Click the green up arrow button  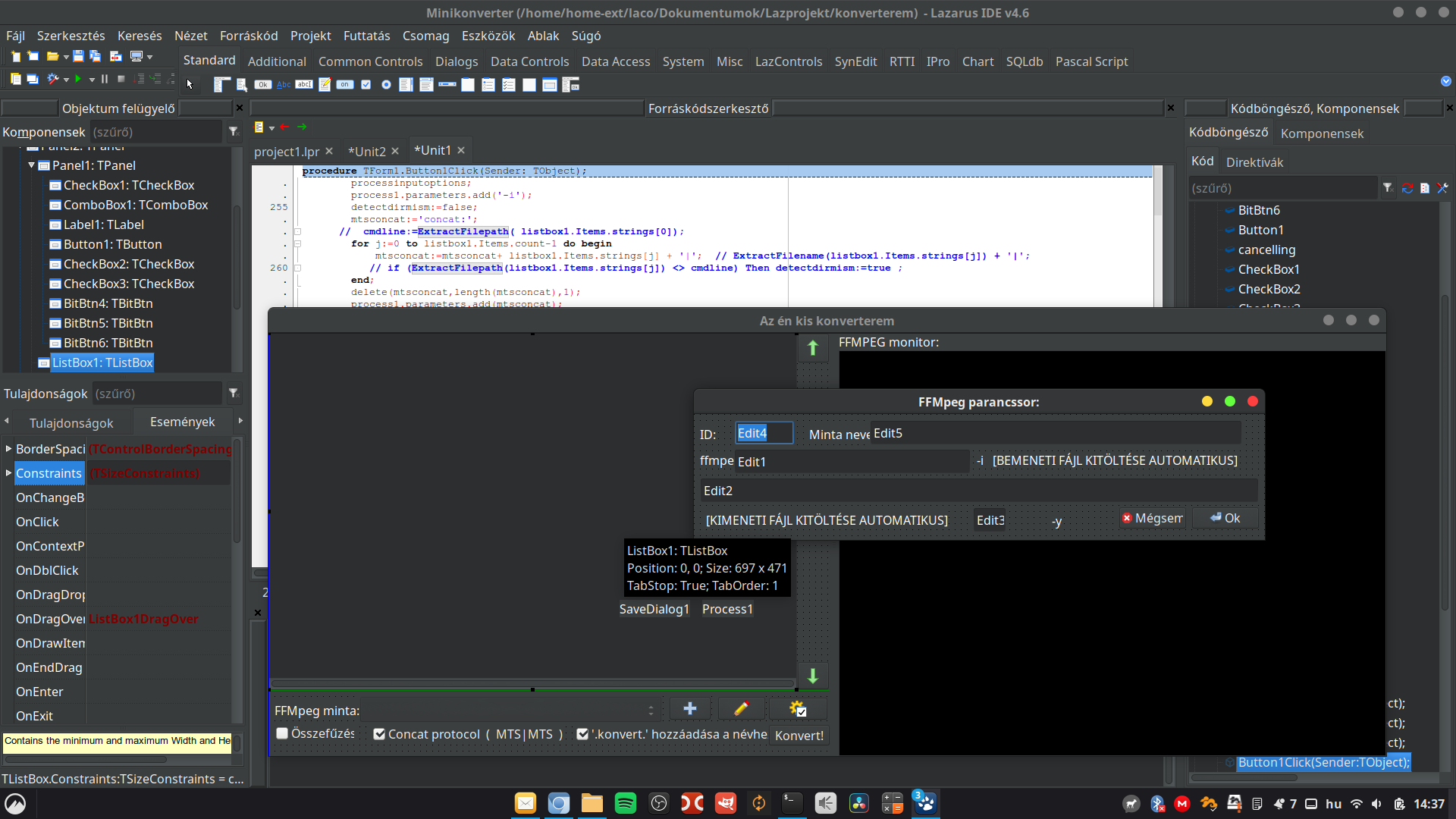pyautogui.click(x=812, y=348)
